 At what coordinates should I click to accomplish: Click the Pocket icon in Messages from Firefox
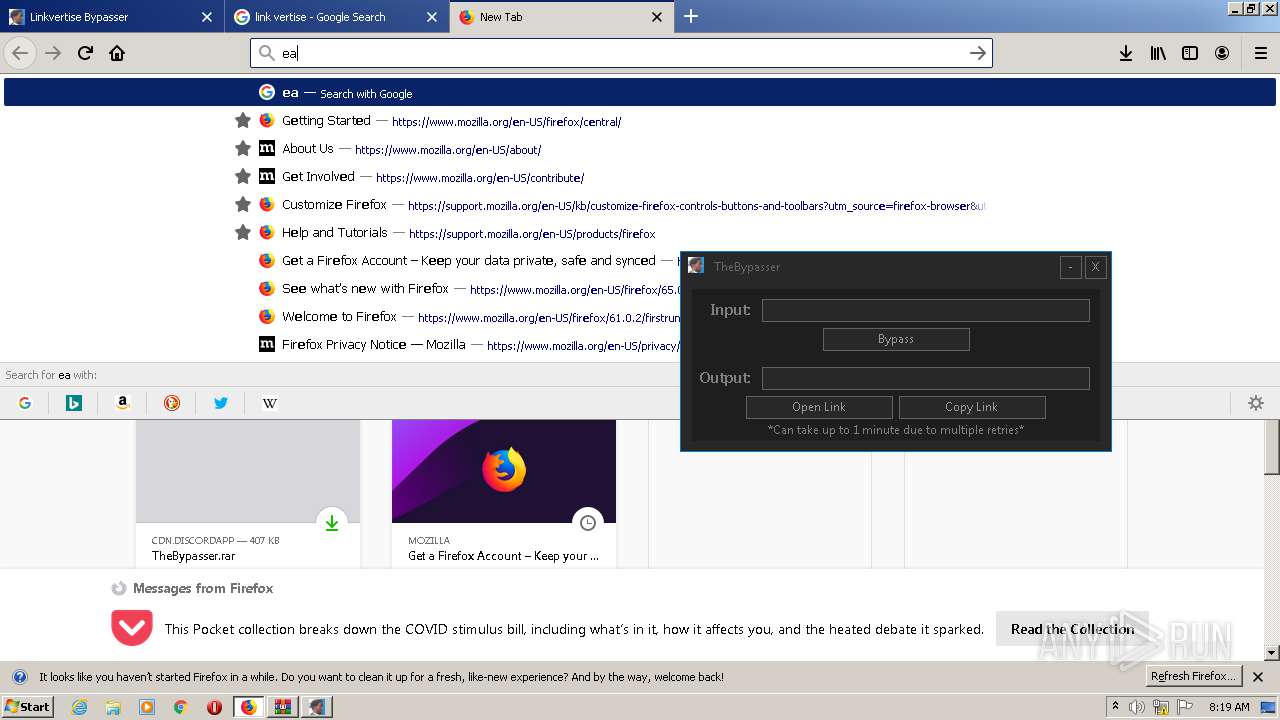[132, 628]
